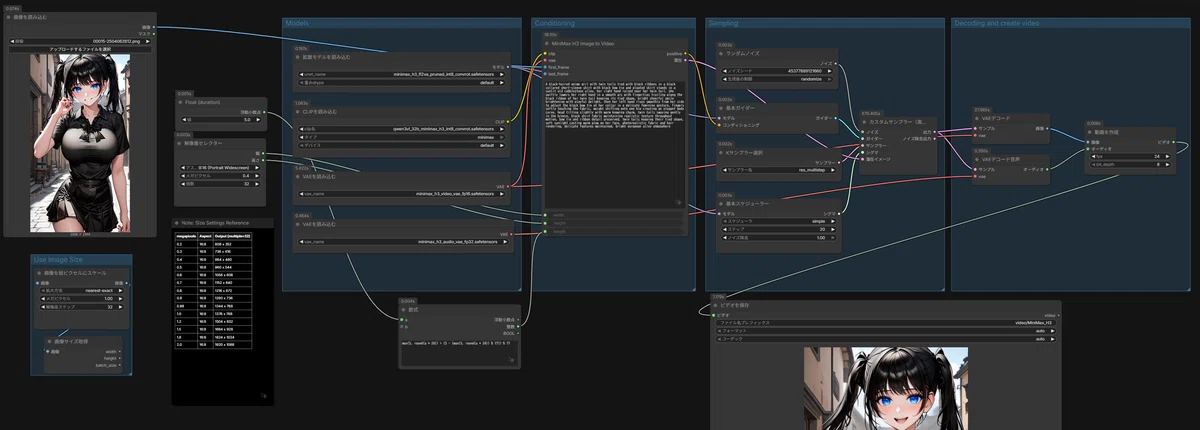
Task: Click the ノイズ除去 denoise value field
Action: click(778, 237)
